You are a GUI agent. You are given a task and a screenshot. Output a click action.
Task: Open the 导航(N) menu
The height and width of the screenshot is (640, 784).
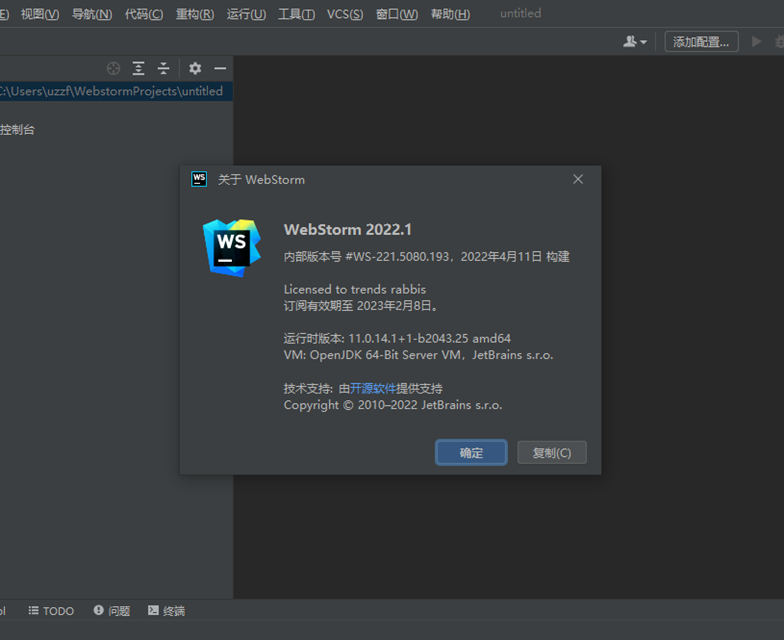92,14
